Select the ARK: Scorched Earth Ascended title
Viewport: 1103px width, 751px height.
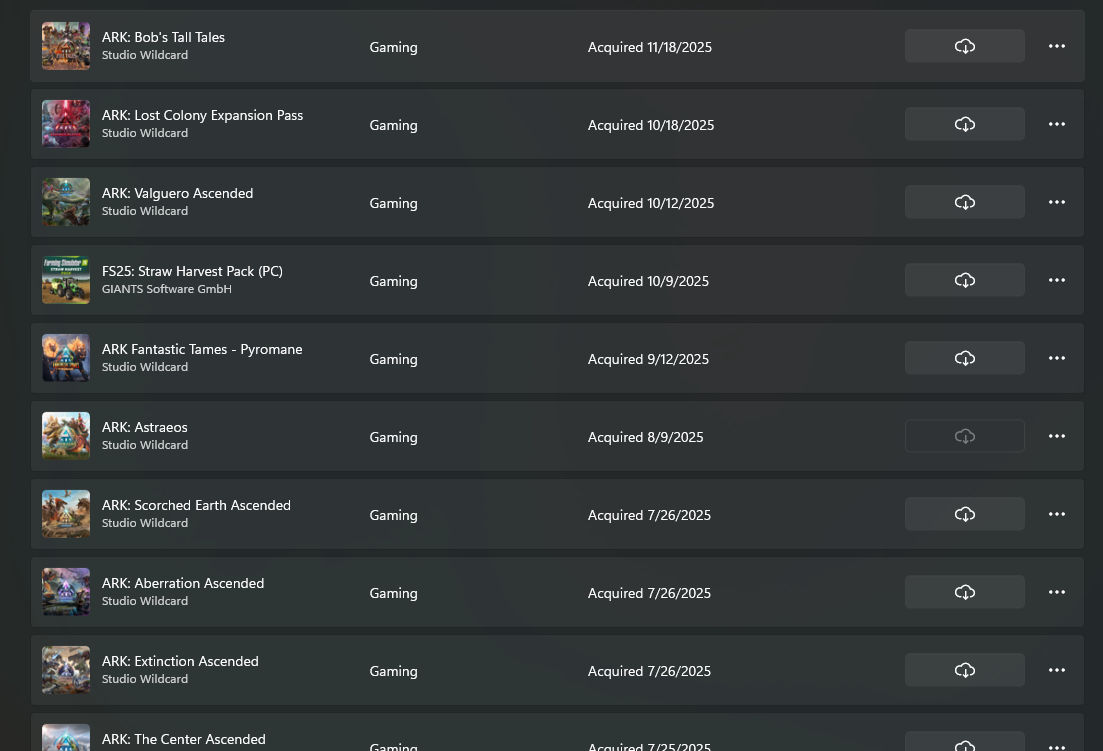pyautogui.click(x=196, y=506)
